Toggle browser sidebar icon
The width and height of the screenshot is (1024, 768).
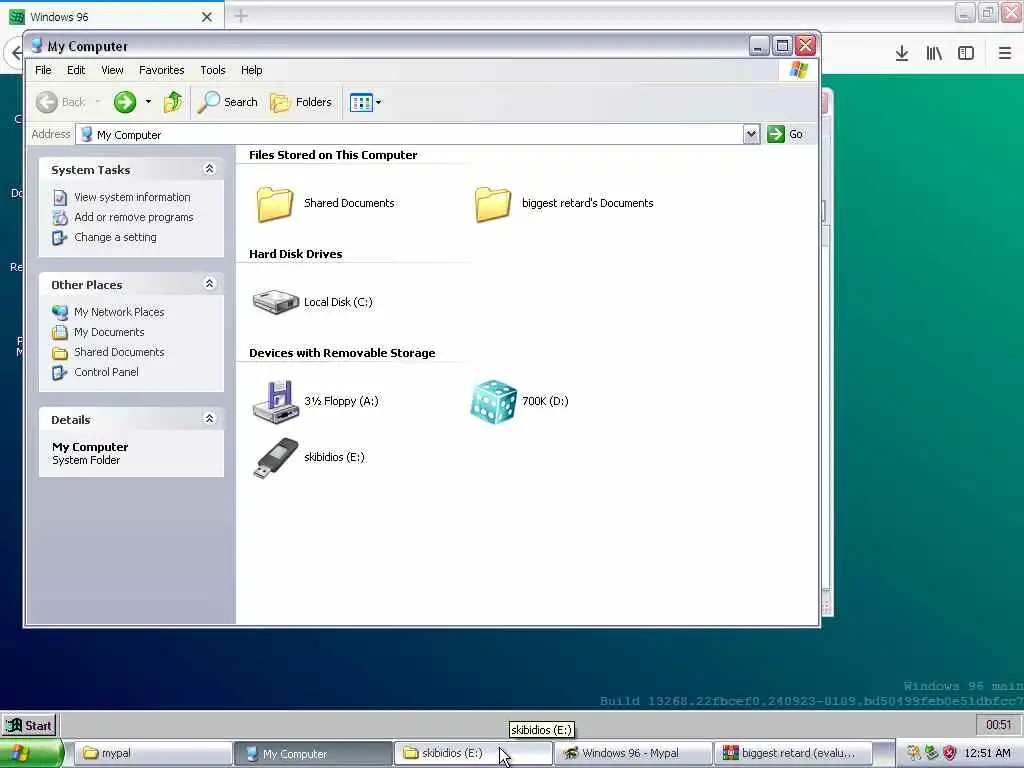click(x=966, y=54)
